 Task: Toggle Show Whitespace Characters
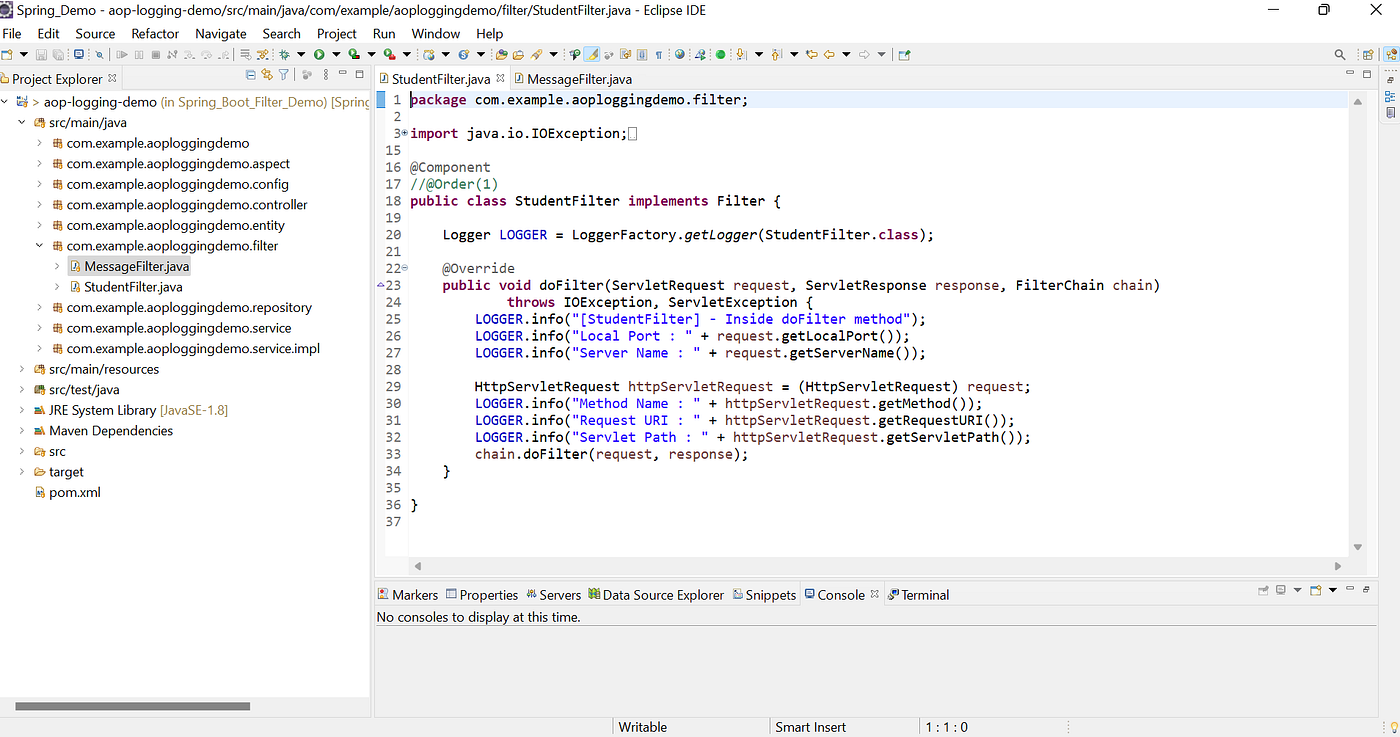tap(657, 55)
